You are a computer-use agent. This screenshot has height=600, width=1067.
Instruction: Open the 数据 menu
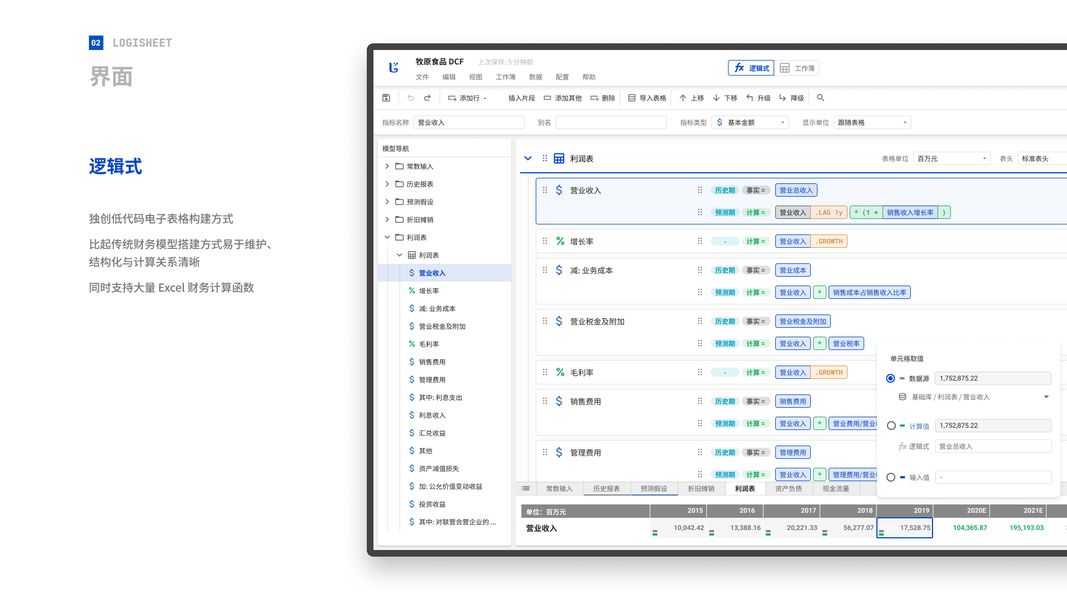[536, 78]
